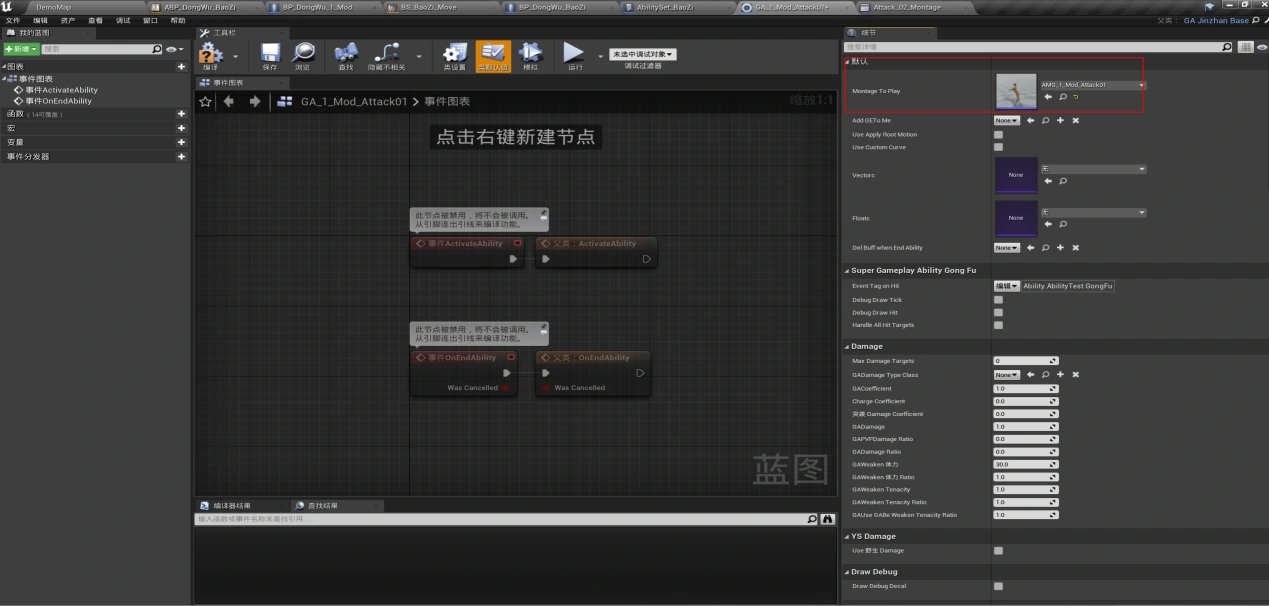The height and width of the screenshot is (606, 1269).
Task: Open Montage To Play asset dropdown
Action: (x=1093, y=85)
